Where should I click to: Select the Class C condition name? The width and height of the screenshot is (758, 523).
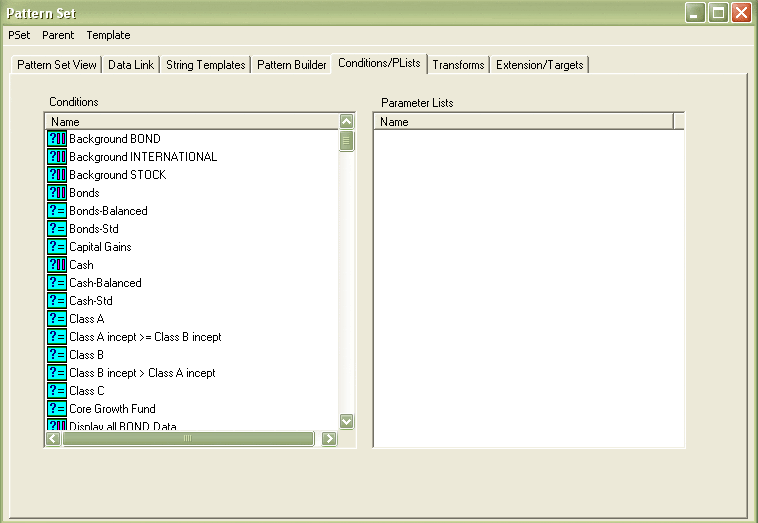(x=87, y=391)
